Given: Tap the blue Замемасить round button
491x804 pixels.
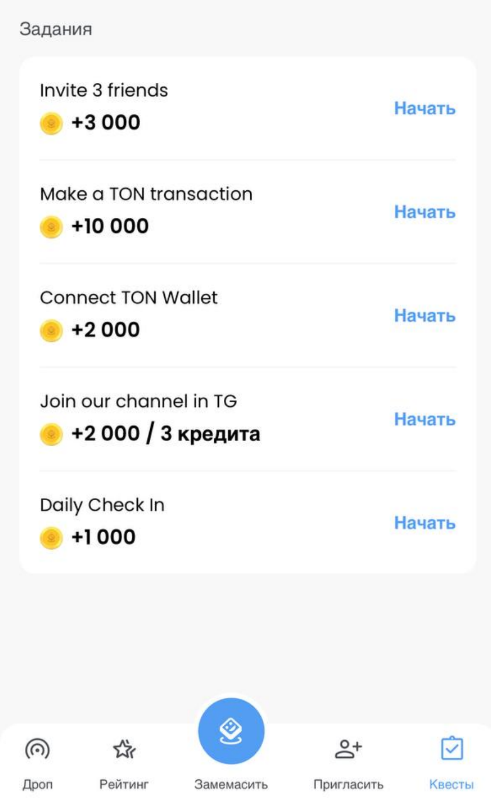Looking at the screenshot, I should (231, 731).
